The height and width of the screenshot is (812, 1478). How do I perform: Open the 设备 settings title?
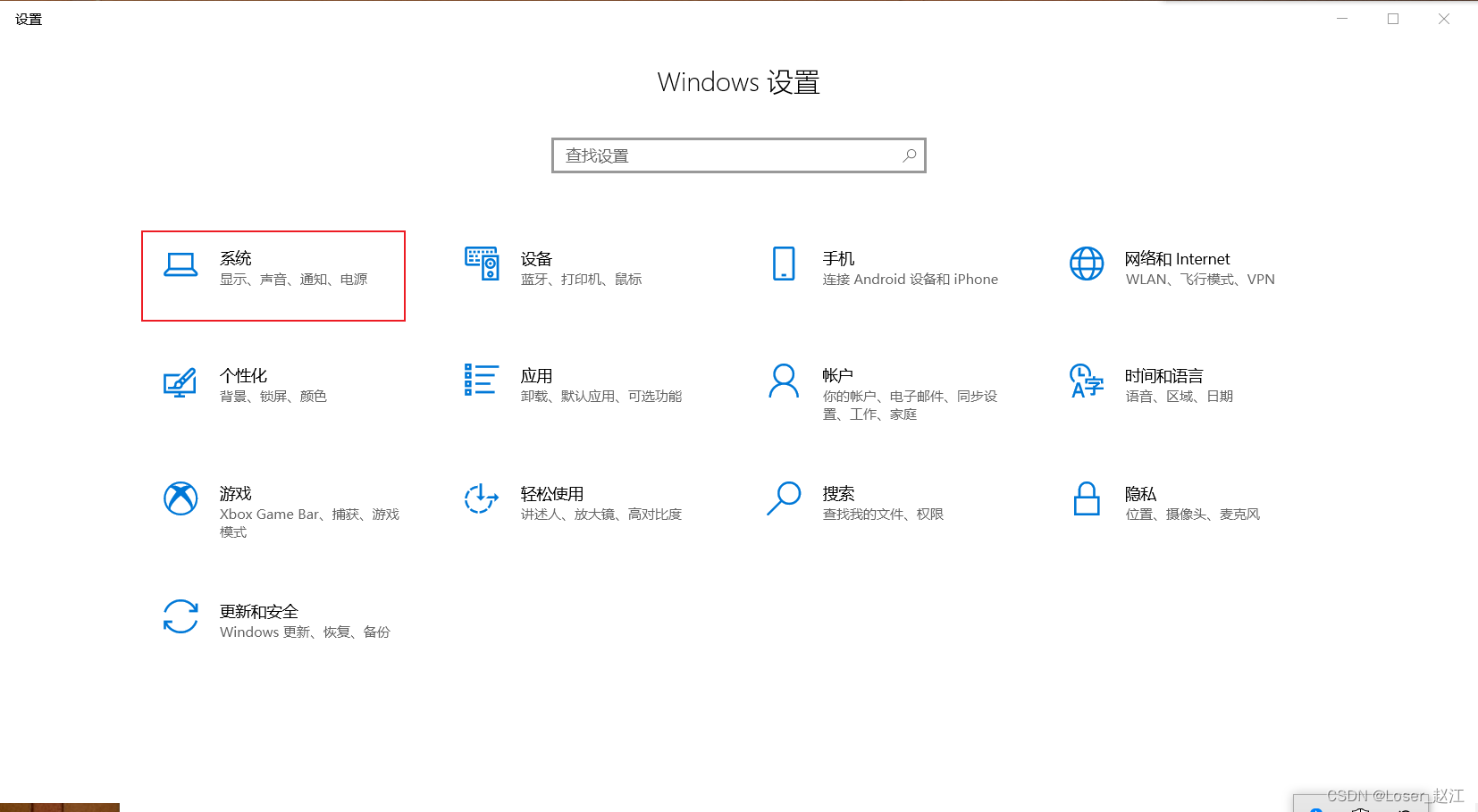(x=537, y=259)
